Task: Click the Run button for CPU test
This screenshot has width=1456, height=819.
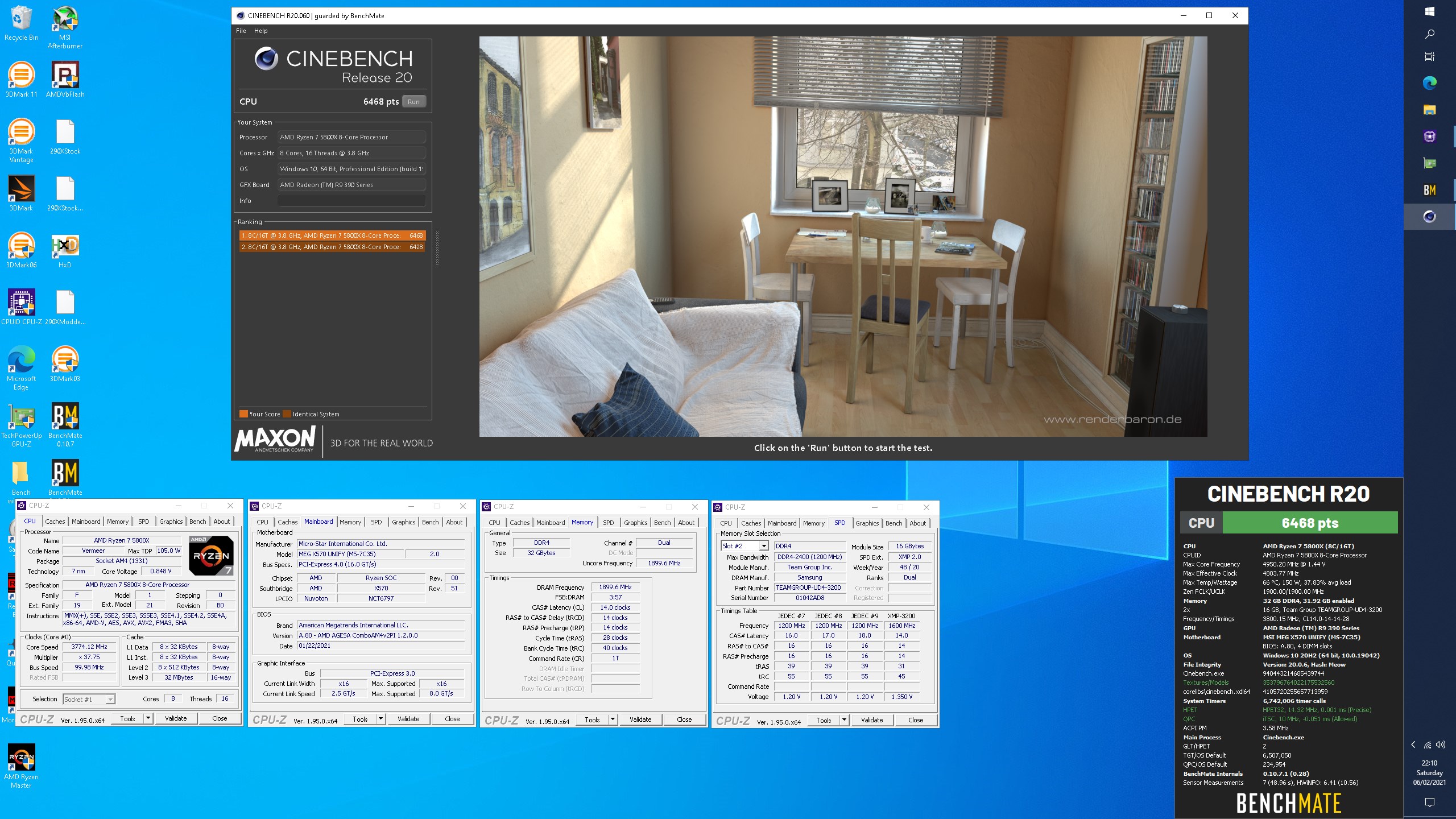Action: pos(414,102)
